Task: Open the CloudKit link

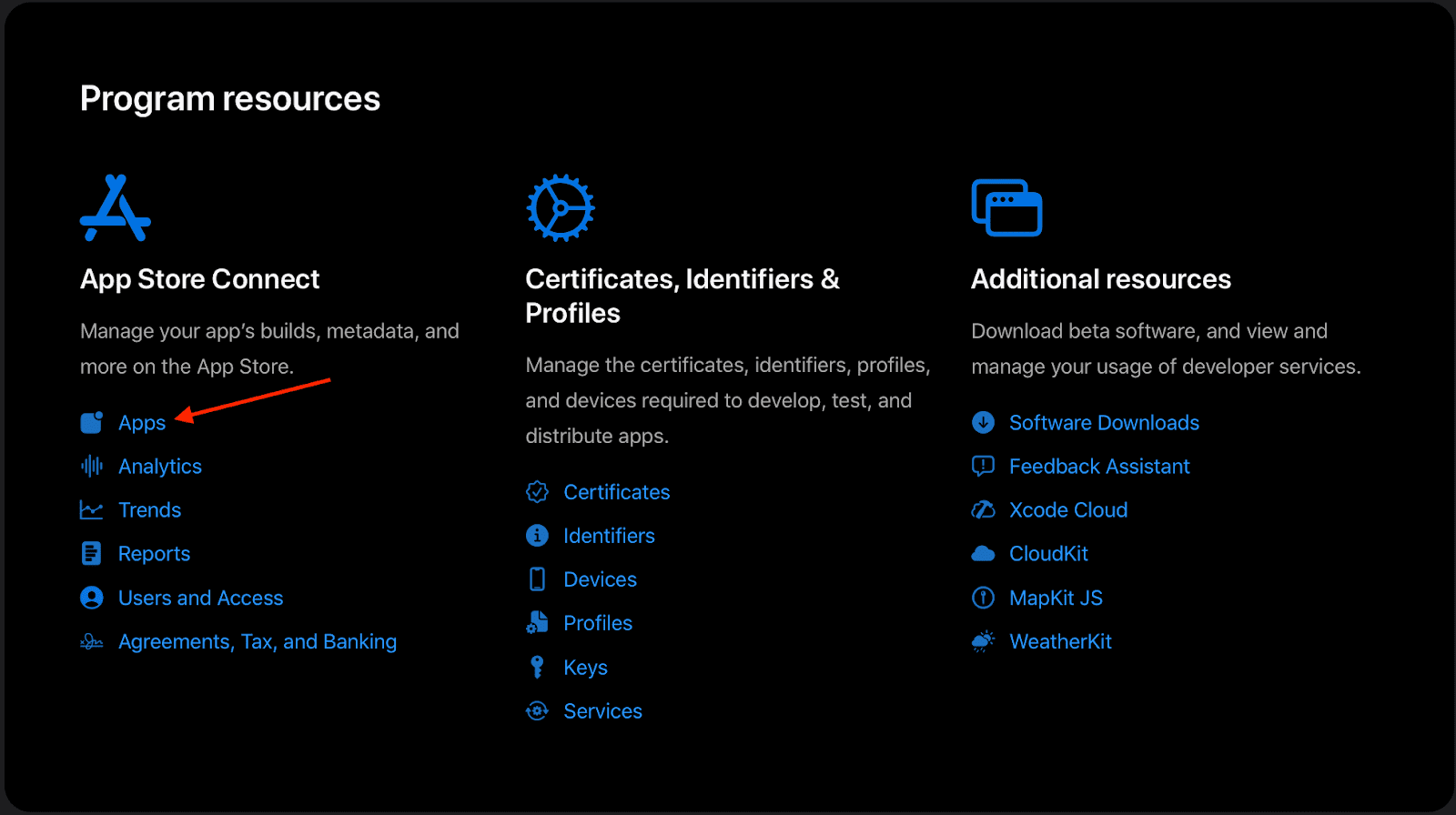Action: point(1049,554)
